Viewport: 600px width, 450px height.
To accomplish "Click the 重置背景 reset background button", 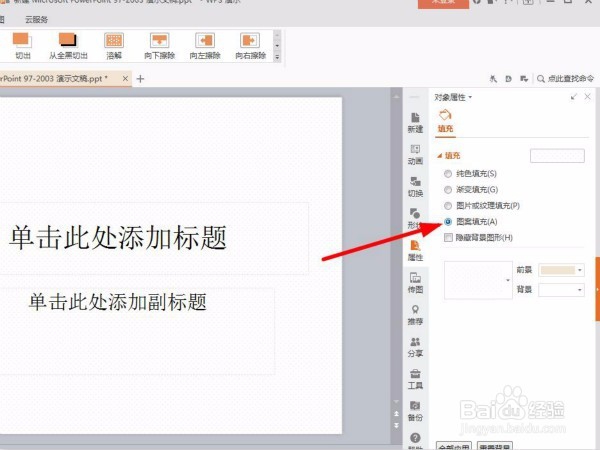I will pos(495,446).
